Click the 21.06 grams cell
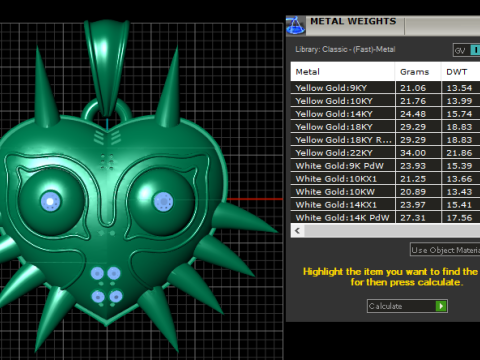This screenshot has height=360, width=480. coord(418,88)
